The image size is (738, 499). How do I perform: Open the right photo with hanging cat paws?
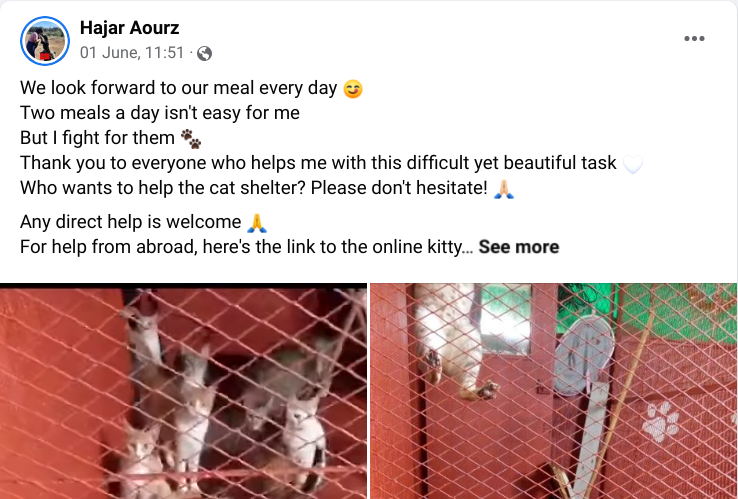554,391
